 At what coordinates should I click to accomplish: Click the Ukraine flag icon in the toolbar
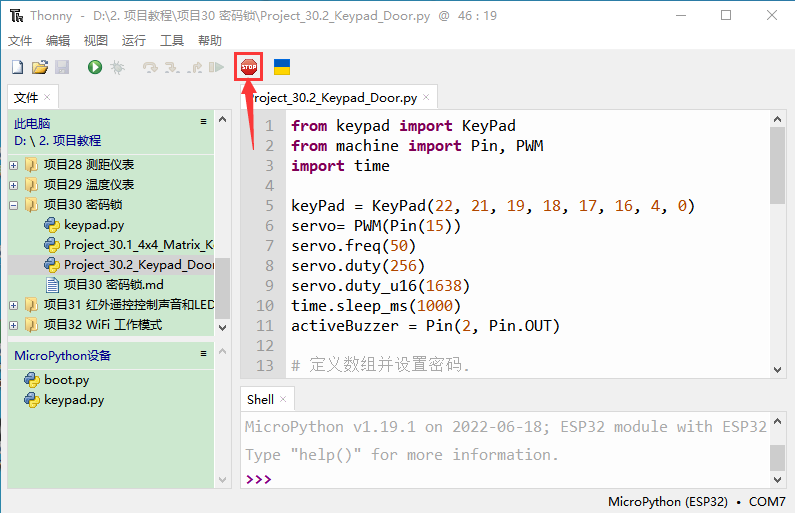coord(282,67)
